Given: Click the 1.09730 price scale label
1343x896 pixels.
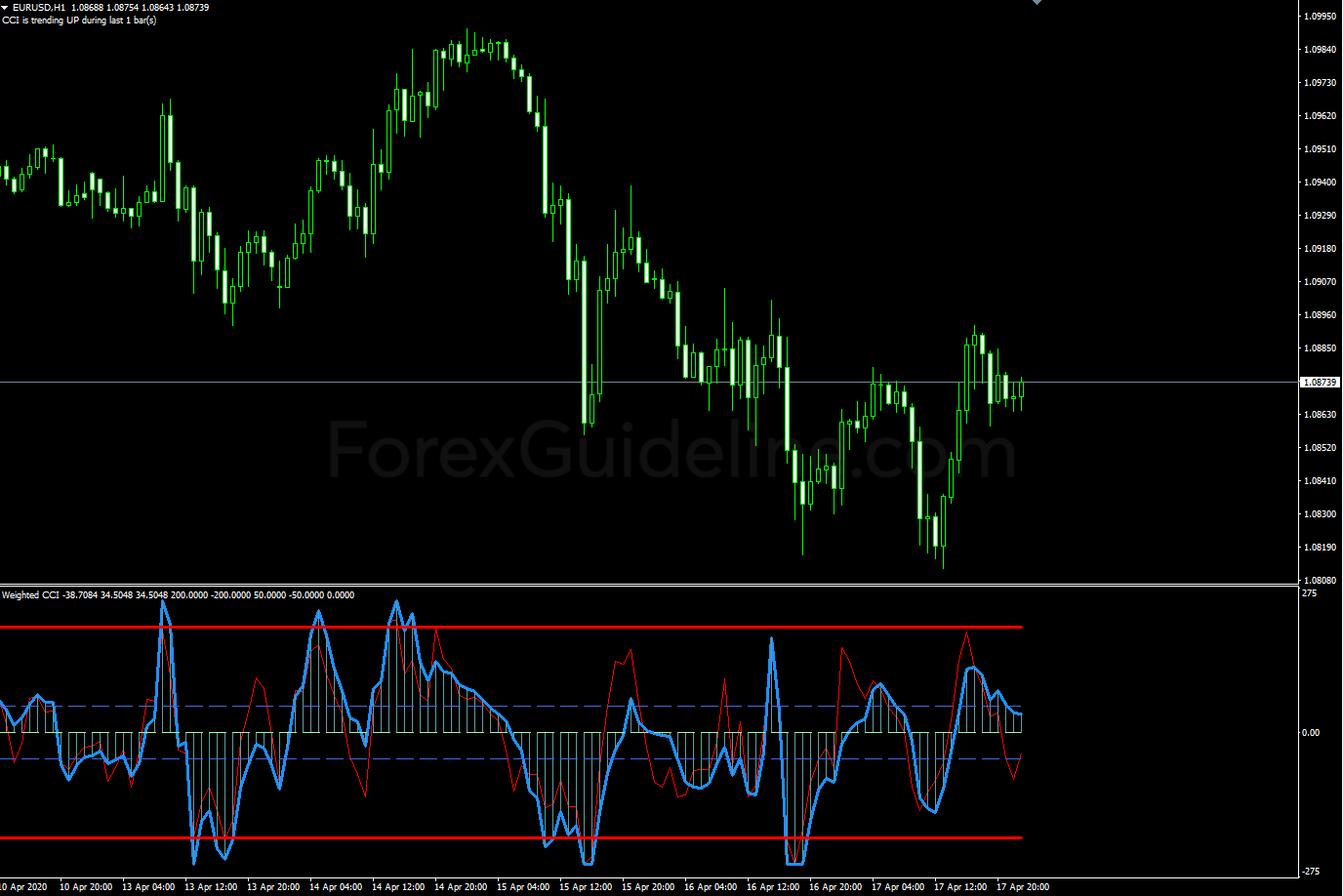Looking at the screenshot, I should point(1320,82).
